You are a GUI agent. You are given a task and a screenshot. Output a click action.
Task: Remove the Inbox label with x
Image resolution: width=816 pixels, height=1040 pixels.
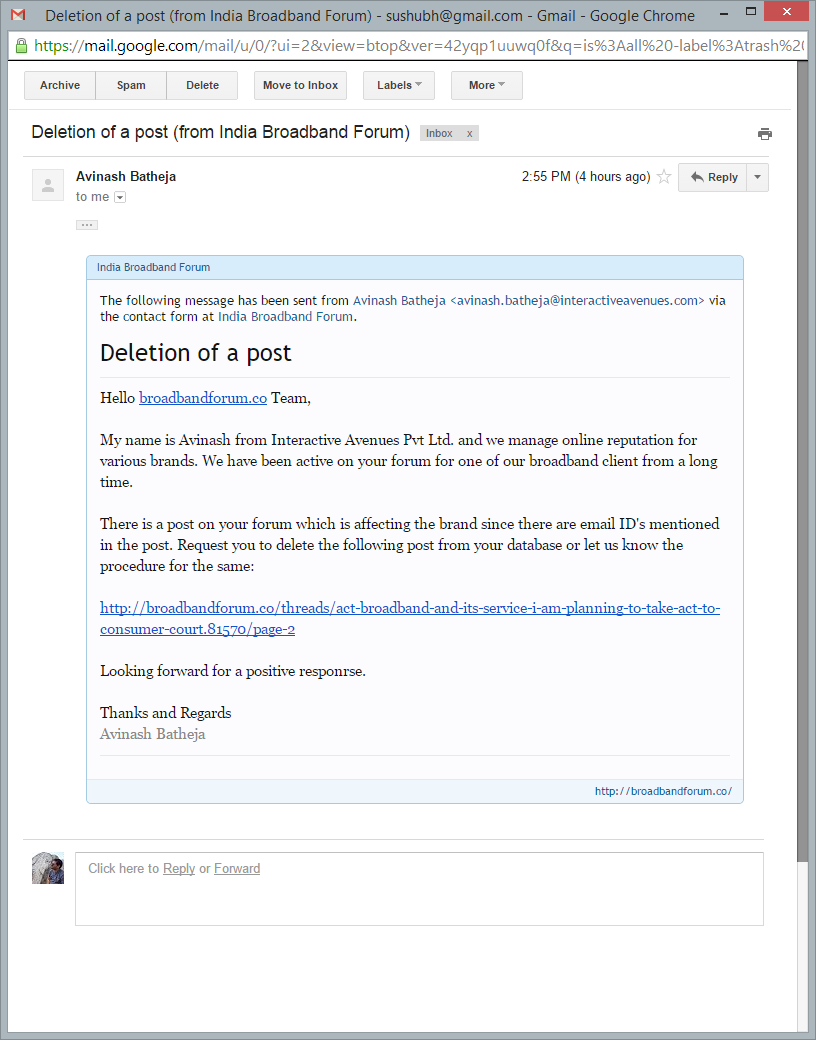pyautogui.click(x=470, y=133)
